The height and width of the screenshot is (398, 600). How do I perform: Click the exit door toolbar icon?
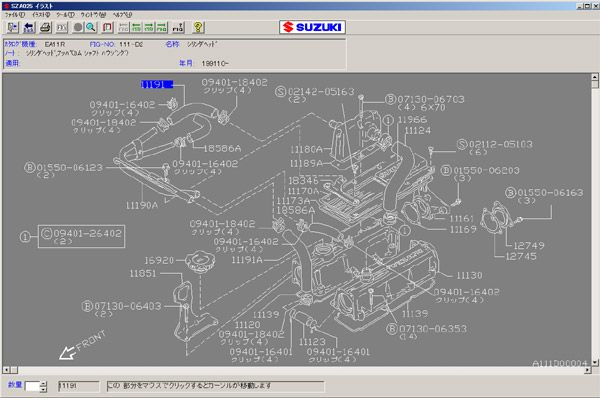tap(12, 27)
